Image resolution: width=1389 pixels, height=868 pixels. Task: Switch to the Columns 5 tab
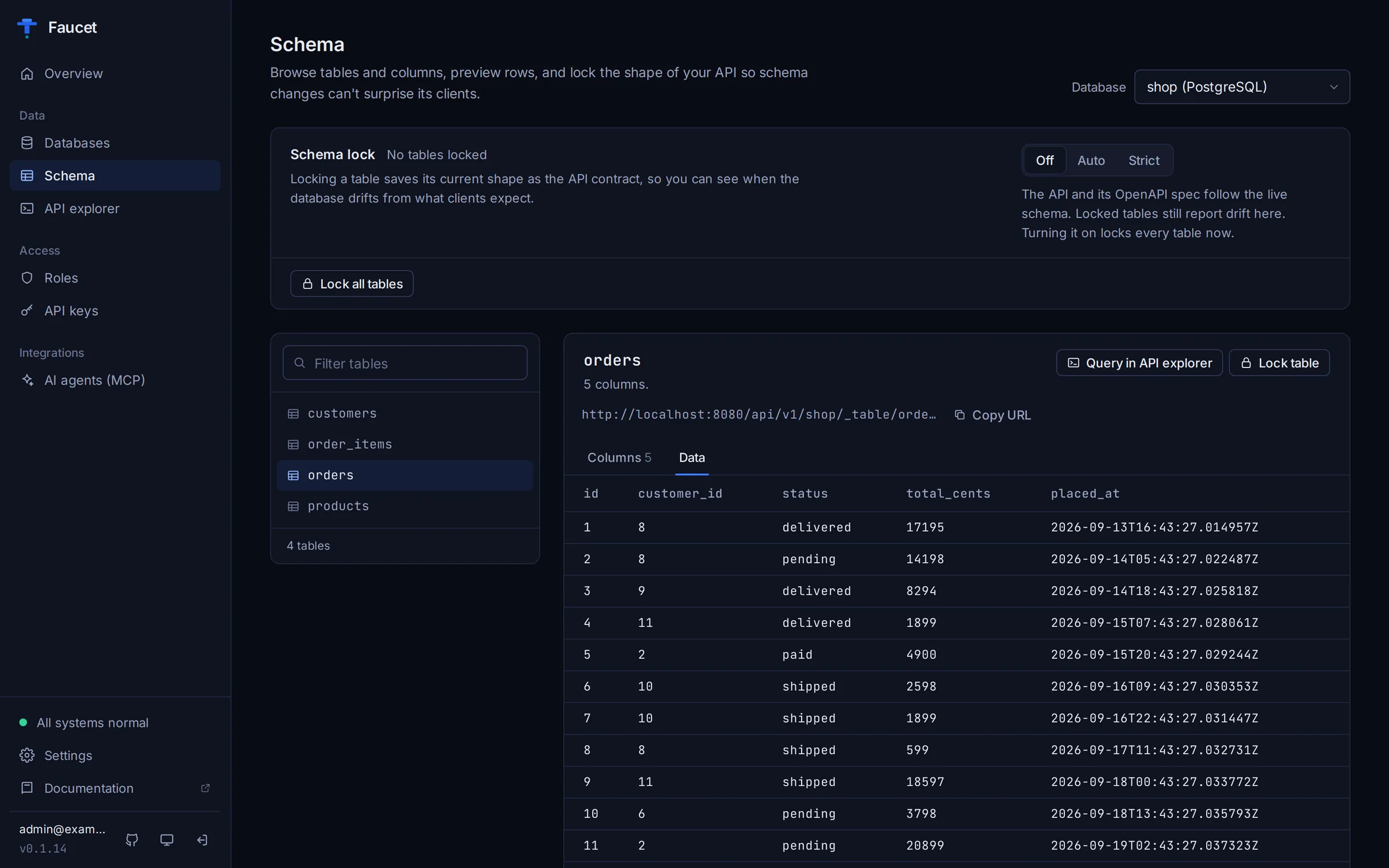(x=619, y=458)
